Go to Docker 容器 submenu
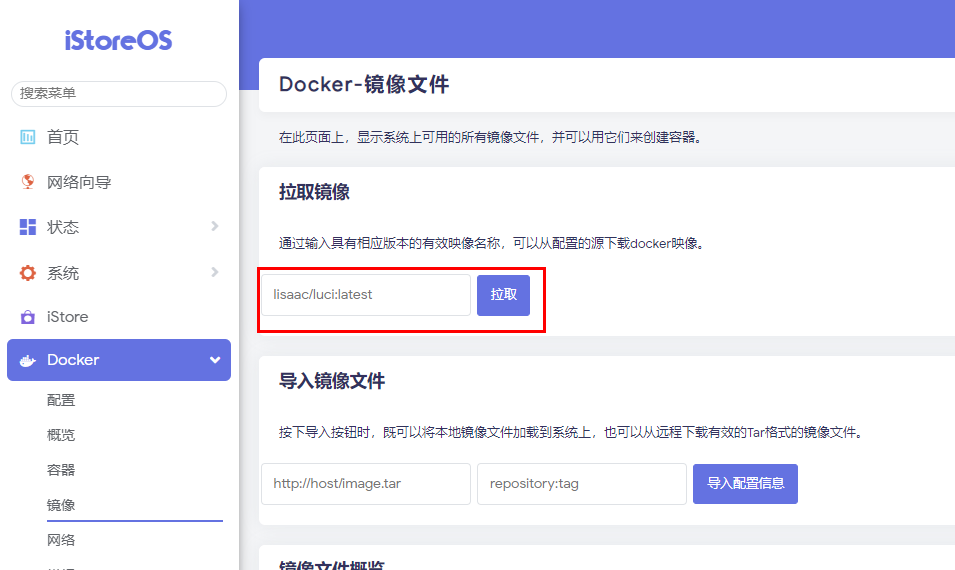Image resolution: width=955 pixels, height=570 pixels. point(61,470)
